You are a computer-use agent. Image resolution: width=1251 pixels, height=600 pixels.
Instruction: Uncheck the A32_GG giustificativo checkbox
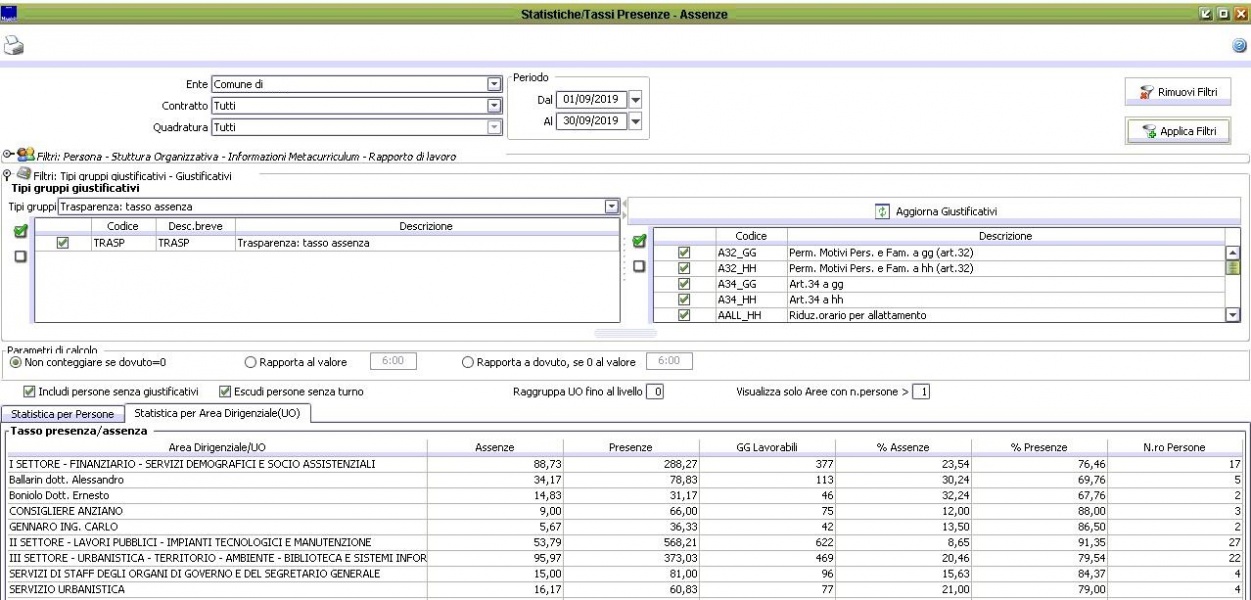(684, 252)
